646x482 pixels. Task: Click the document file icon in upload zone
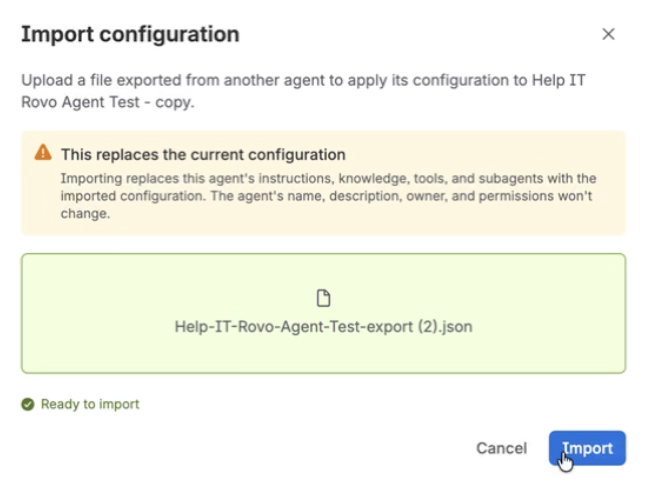click(x=323, y=298)
